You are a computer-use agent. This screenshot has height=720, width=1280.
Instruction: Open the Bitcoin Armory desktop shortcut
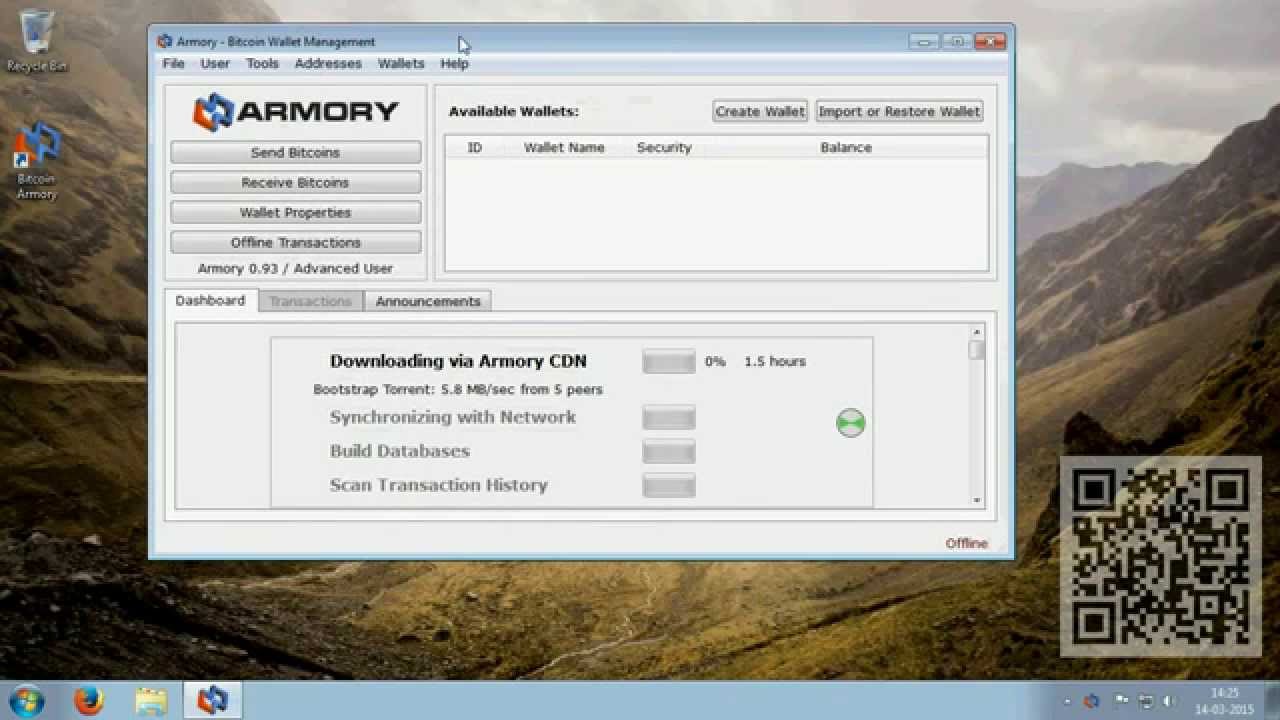[37, 160]
